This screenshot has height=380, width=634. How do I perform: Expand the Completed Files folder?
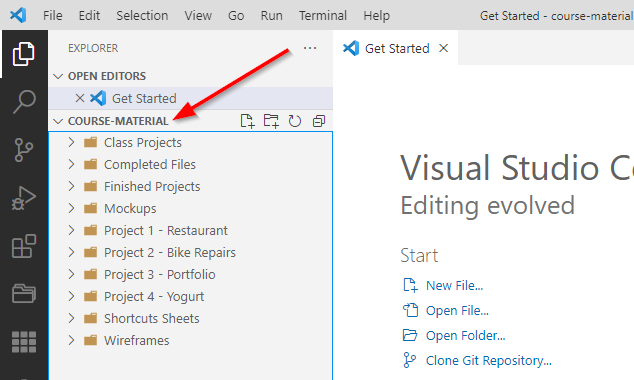click(72, 164)
